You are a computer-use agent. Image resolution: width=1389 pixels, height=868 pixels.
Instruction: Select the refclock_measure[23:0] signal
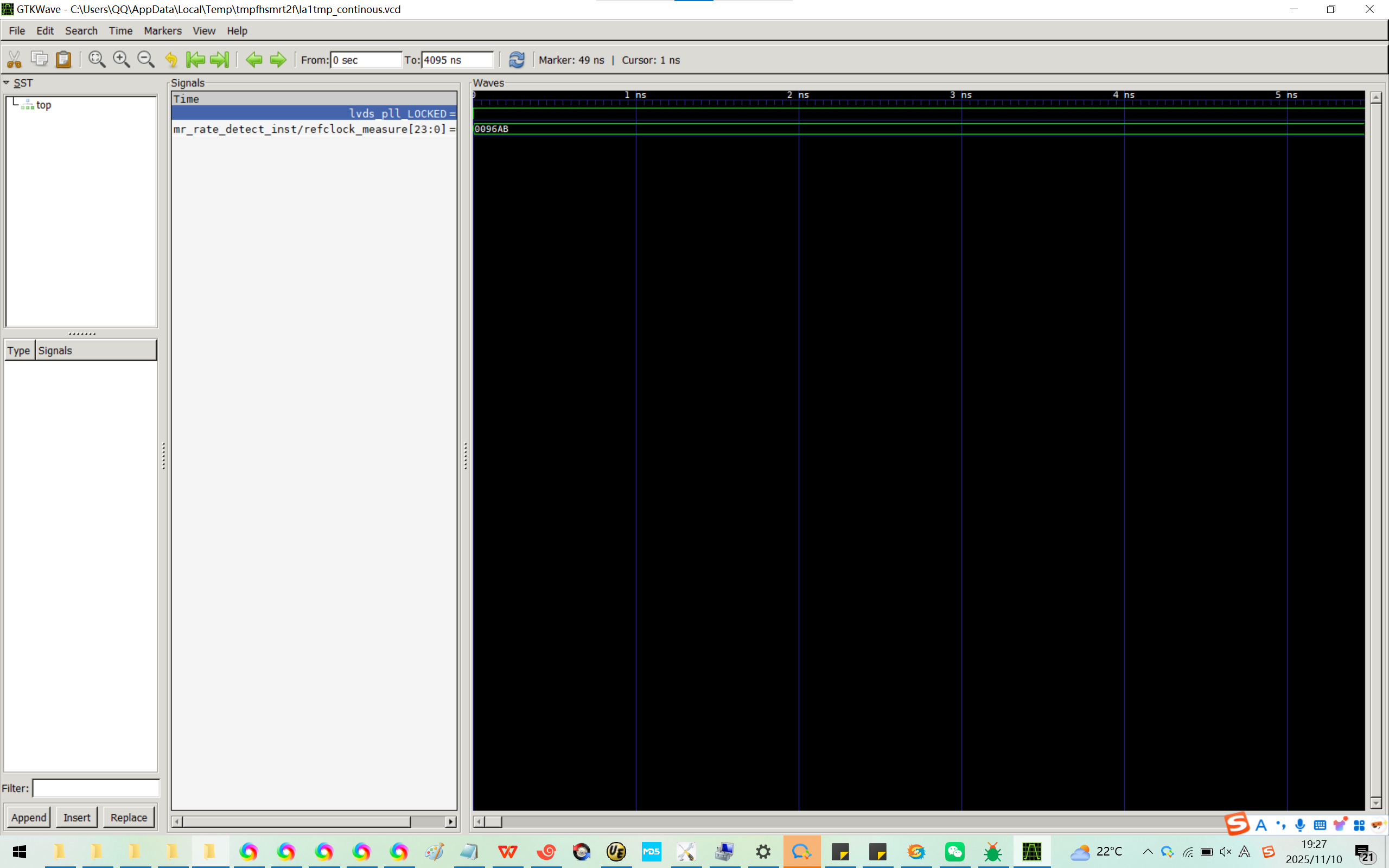(x=310, y=129)
